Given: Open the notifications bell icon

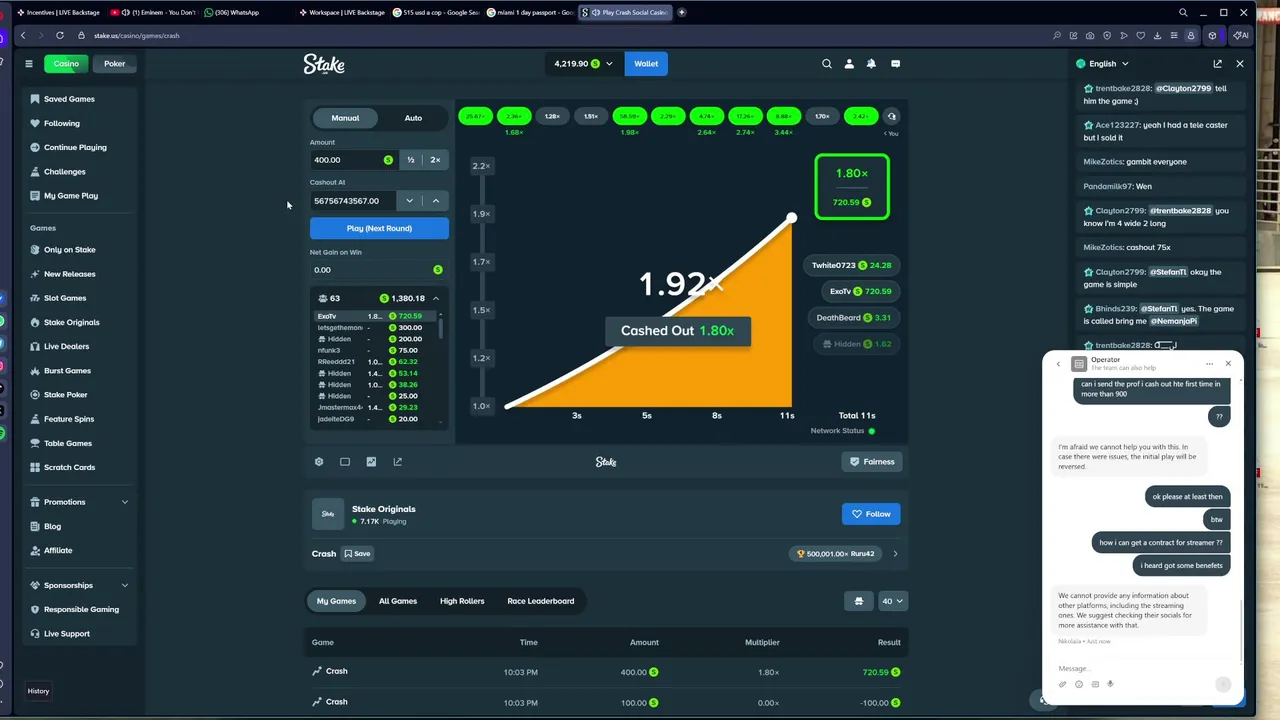Looking at the screenshot, I should 871,64.
